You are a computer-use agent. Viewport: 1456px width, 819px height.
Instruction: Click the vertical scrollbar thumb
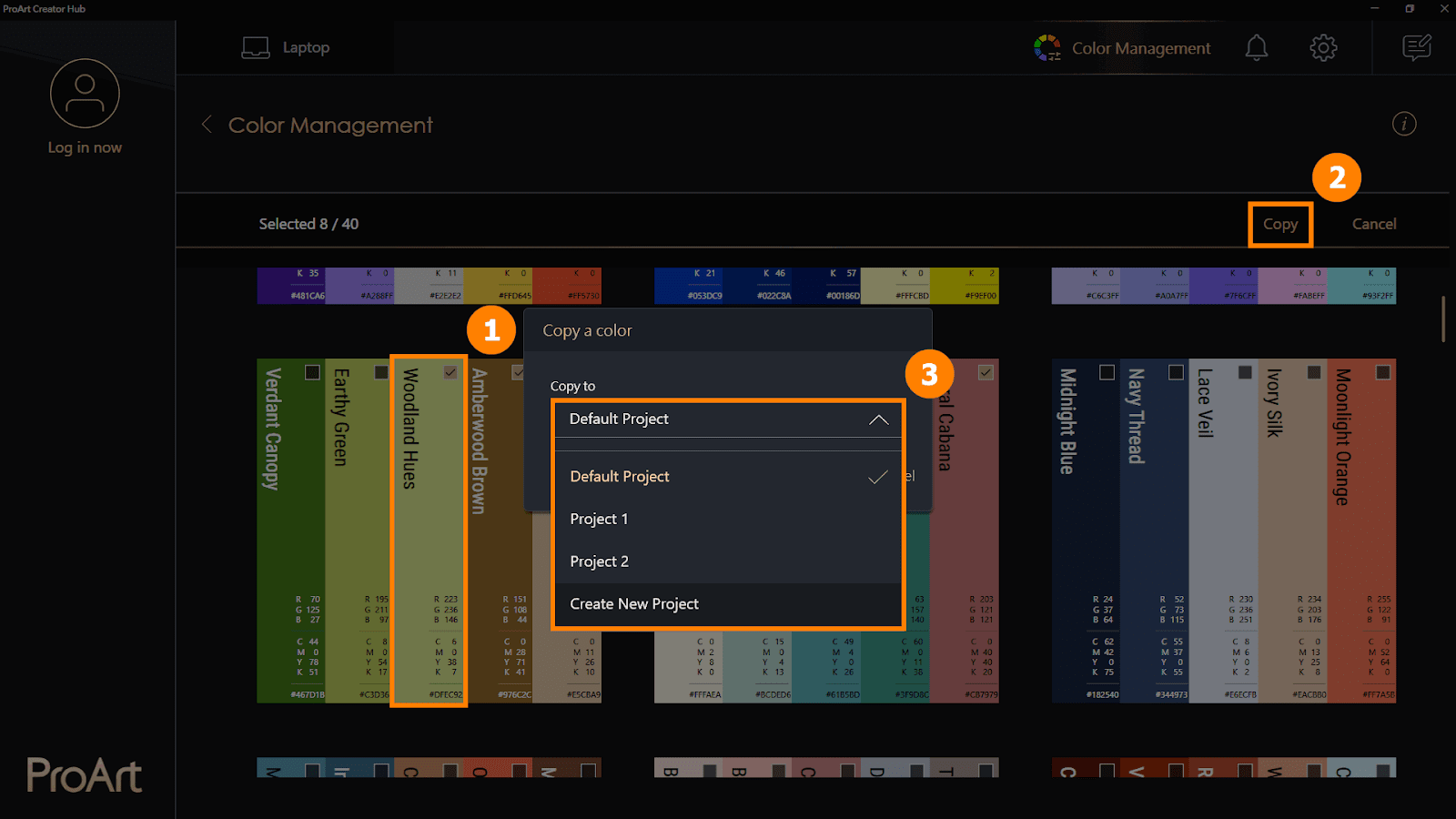[x=1443, y=318]
